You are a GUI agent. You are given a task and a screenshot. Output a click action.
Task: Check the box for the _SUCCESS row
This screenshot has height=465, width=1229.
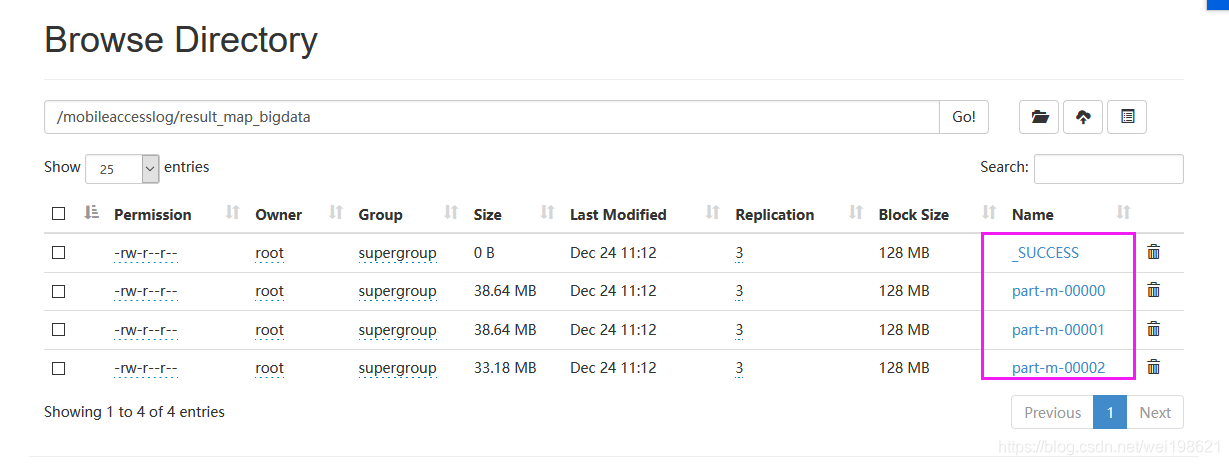point(58,253)
